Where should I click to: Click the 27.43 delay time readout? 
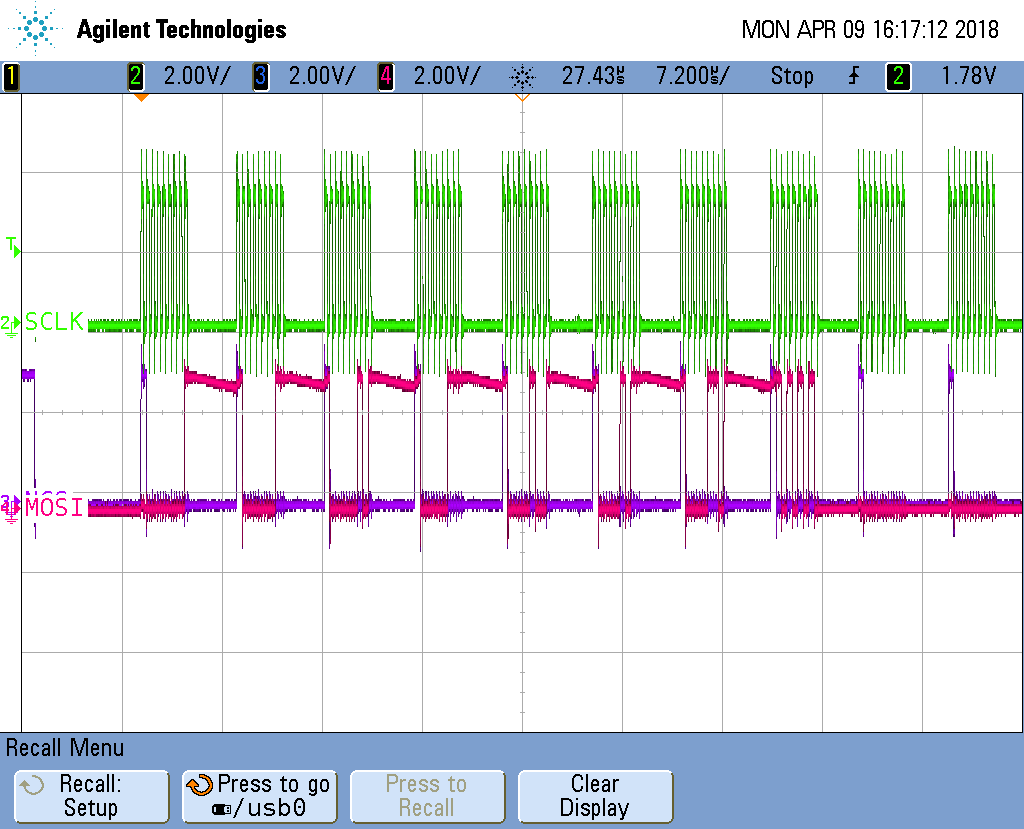point(593,76)
